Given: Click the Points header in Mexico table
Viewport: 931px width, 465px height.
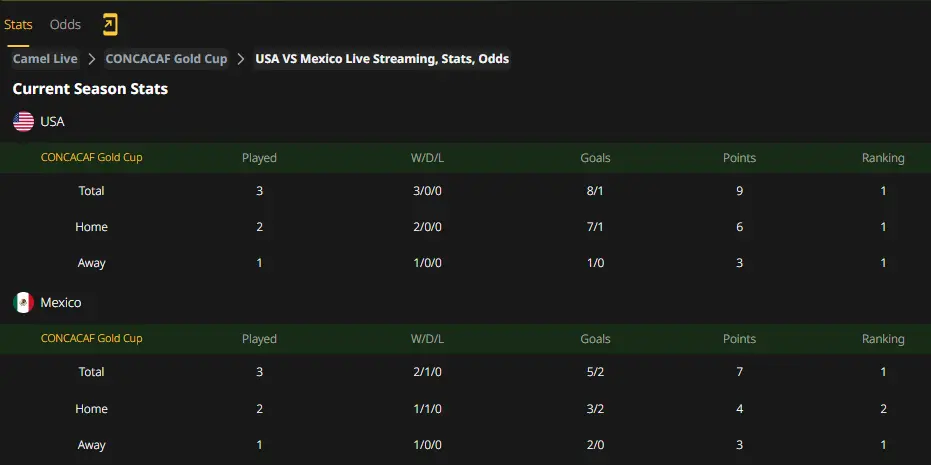Looking at the screenshot, I should 739,339.
